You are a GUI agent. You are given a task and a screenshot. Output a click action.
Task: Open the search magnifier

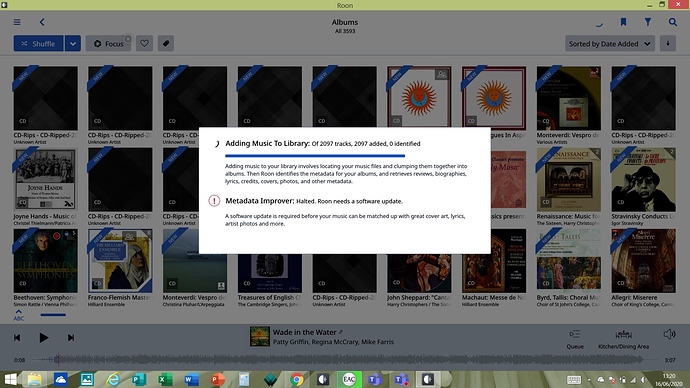tap(672, 22)
